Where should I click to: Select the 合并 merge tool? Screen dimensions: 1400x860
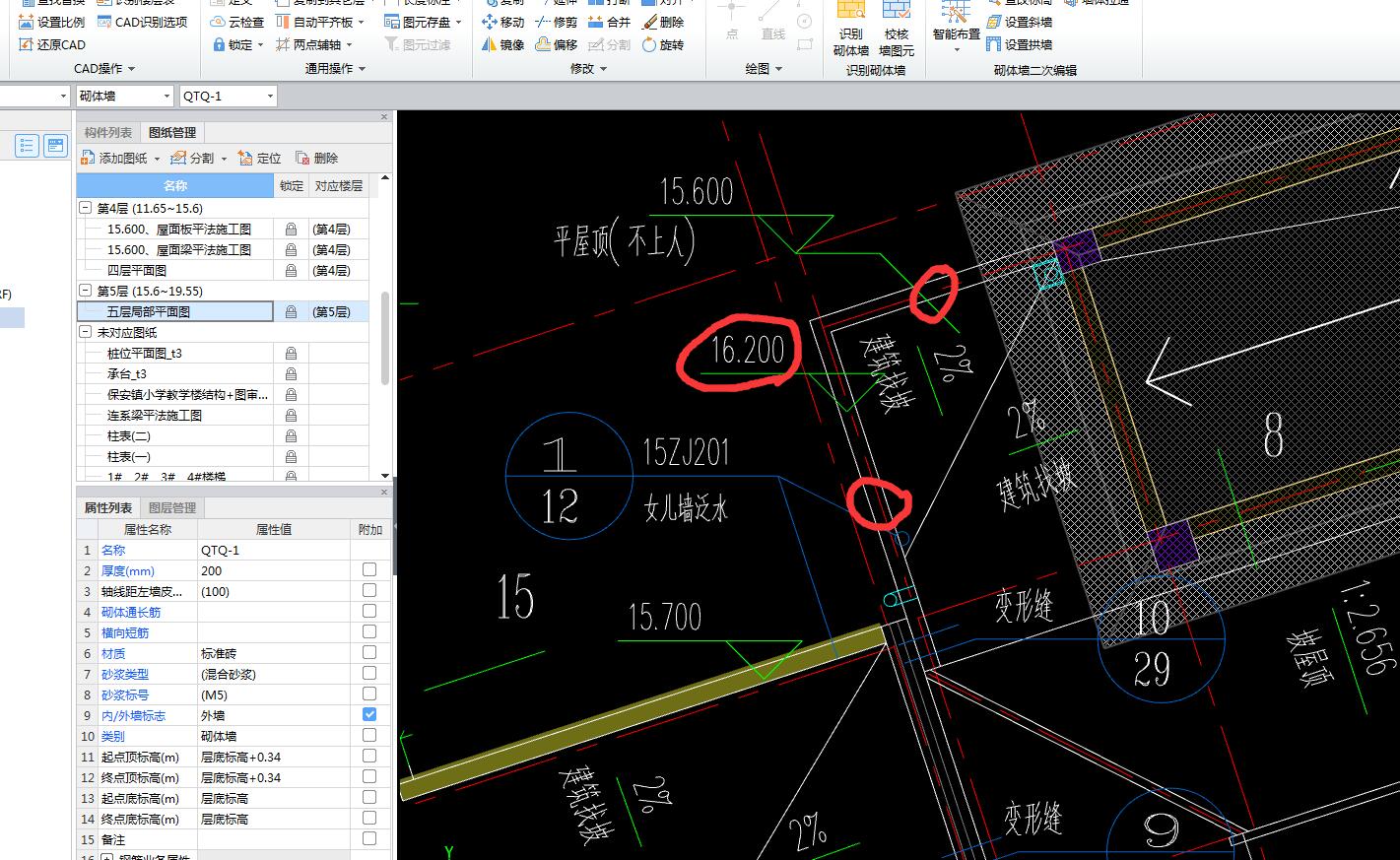click(609, 22)
